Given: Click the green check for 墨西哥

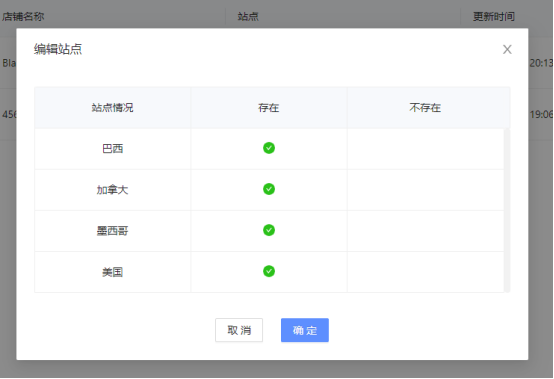Looking at the screenshot, I should [269, 230].
